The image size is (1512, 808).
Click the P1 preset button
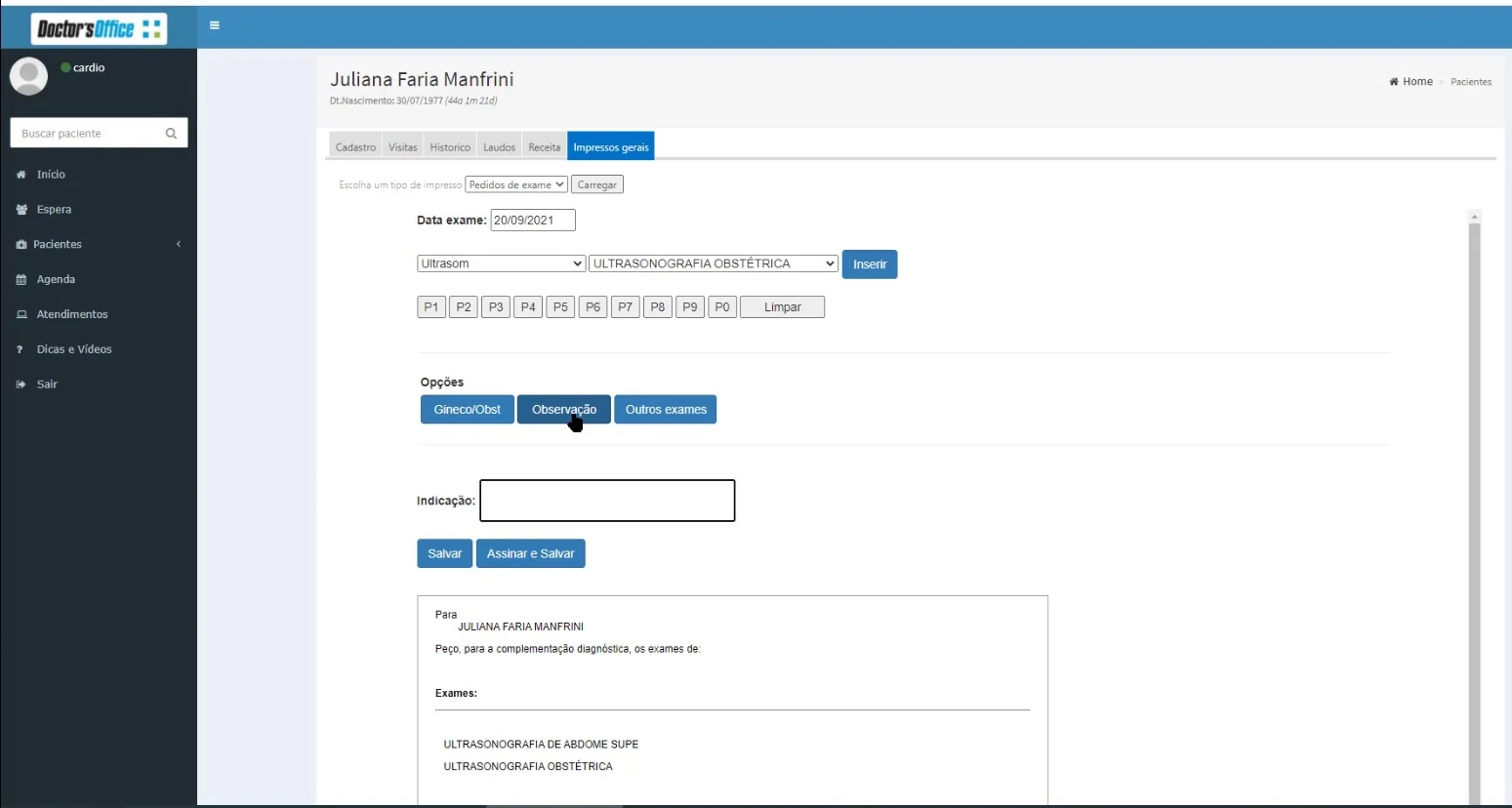431,307
